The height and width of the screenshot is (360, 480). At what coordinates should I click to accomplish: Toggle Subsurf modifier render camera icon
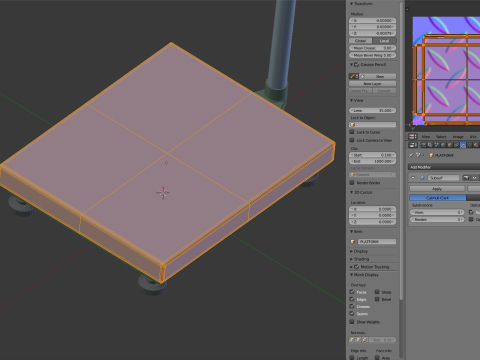(466, 178)
